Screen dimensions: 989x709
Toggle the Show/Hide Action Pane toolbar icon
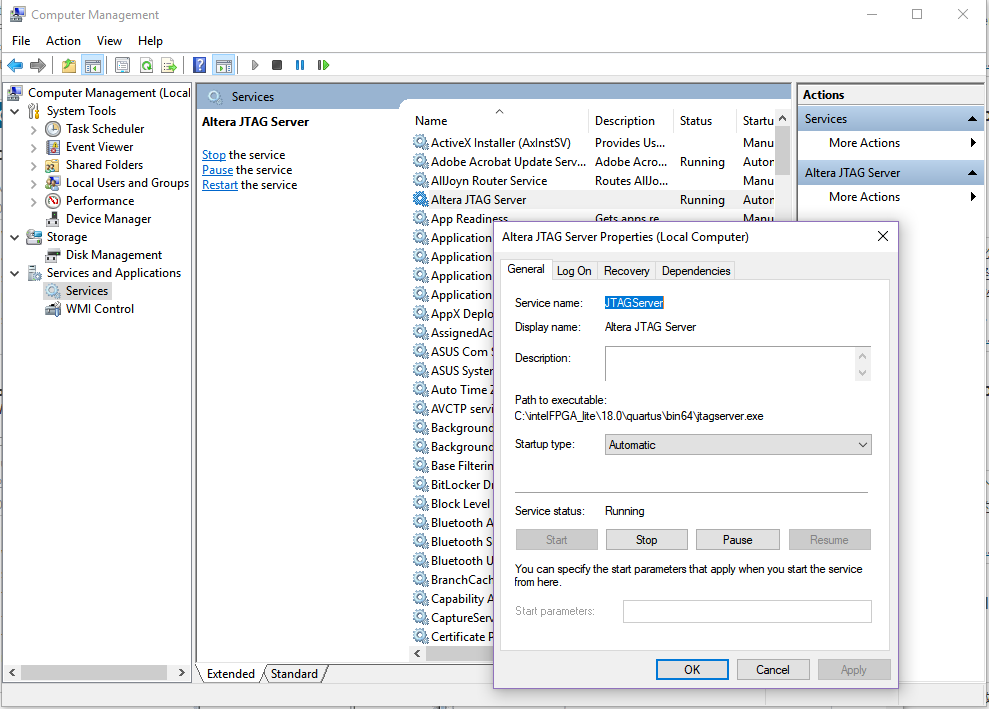point(223,65)
